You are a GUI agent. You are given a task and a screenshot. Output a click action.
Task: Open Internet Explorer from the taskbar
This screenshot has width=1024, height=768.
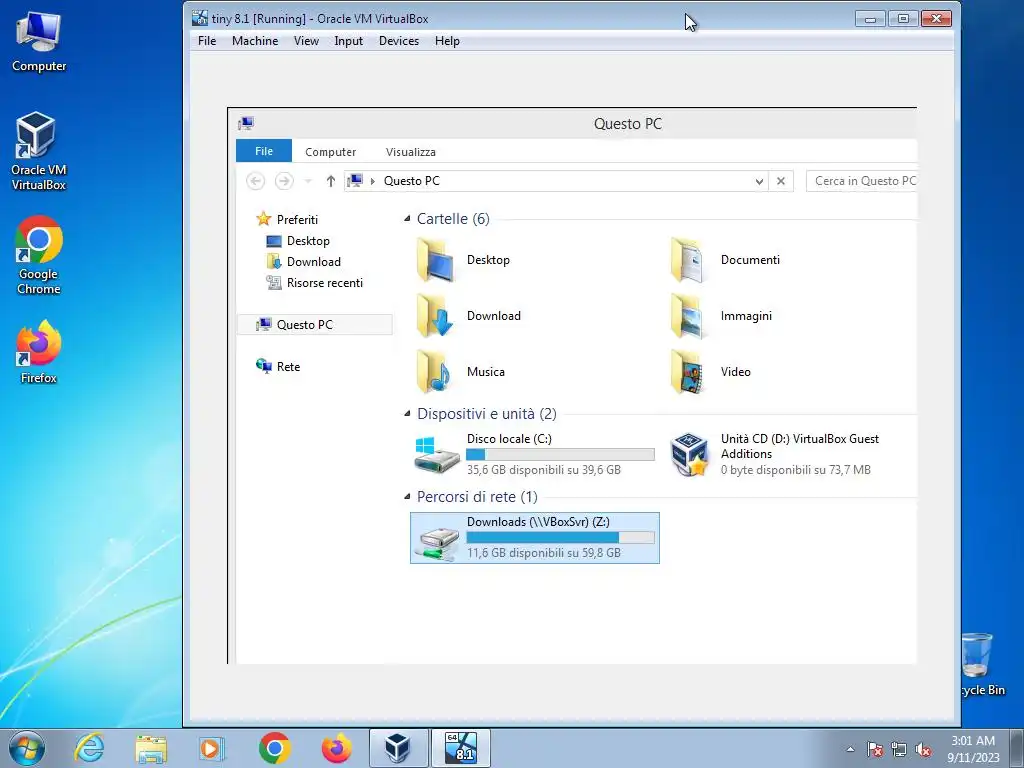[x=89, y=748]
